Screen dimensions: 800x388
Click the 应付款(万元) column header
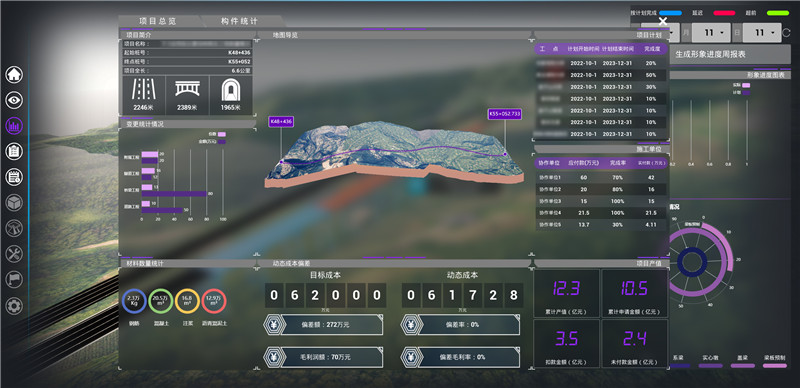pyautogui.click(x=583, y=163)
